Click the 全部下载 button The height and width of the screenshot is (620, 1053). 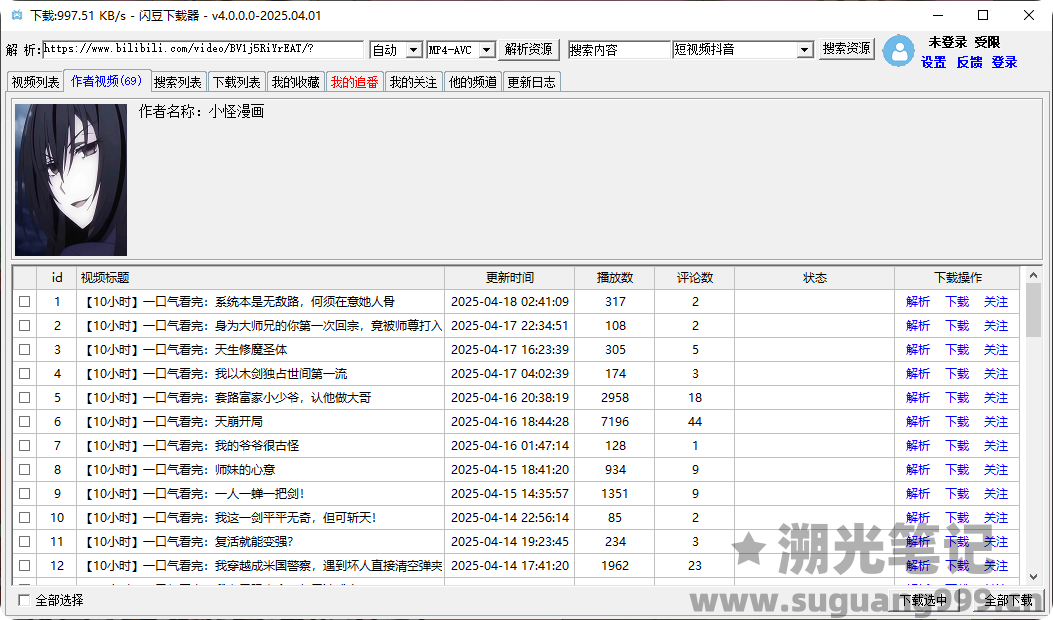[1008, 600]
